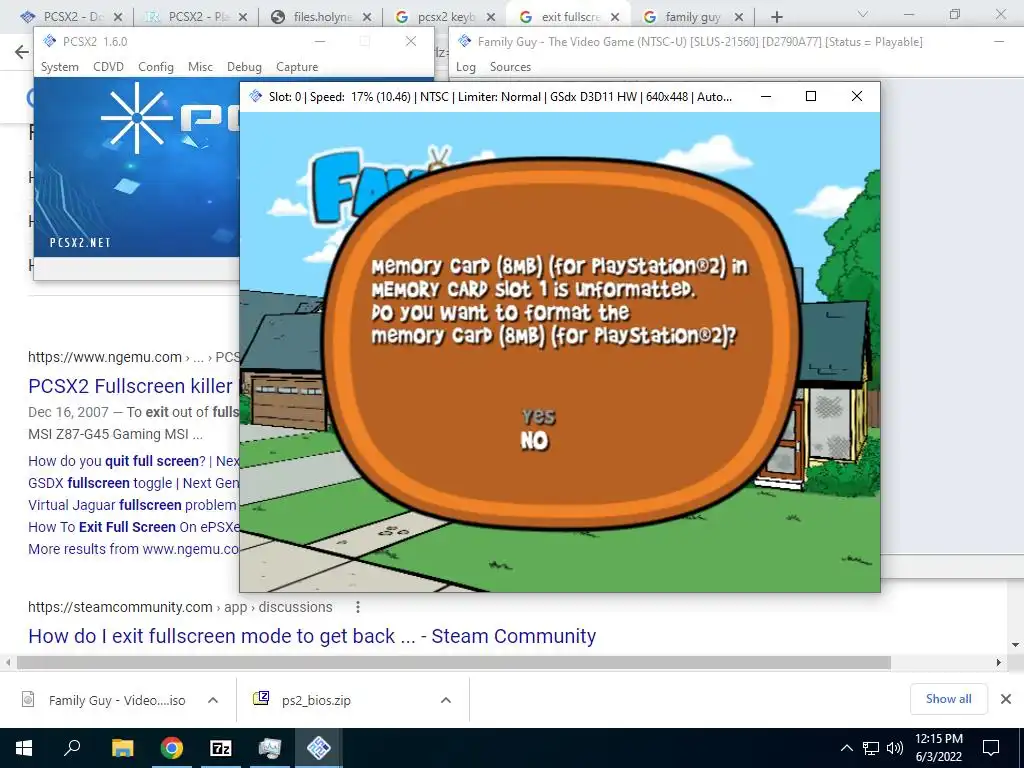
Task: Switch to the first PCSX2 Chrome tab
Action: pos(69,17)
